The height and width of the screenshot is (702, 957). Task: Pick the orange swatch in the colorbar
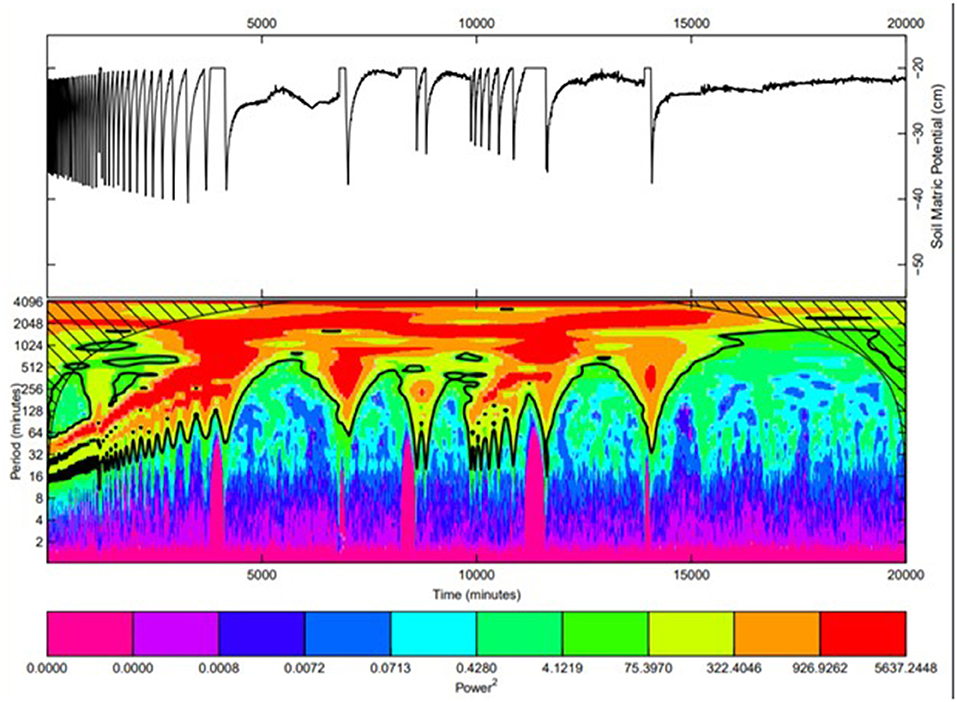coord(777,634)
